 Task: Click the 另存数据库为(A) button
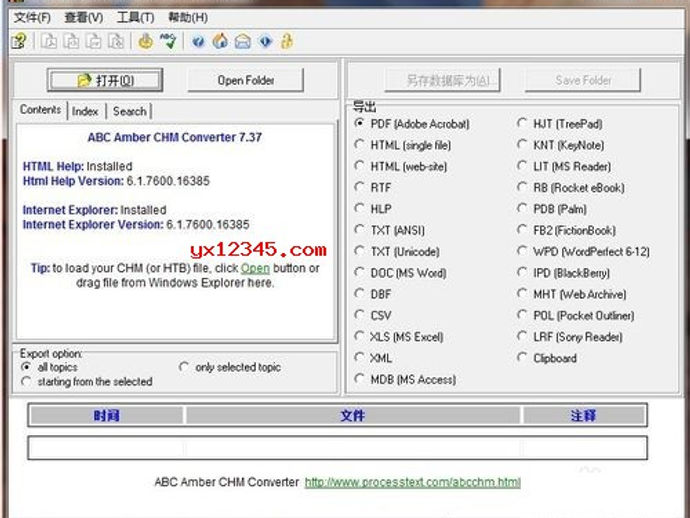(442, 80)
